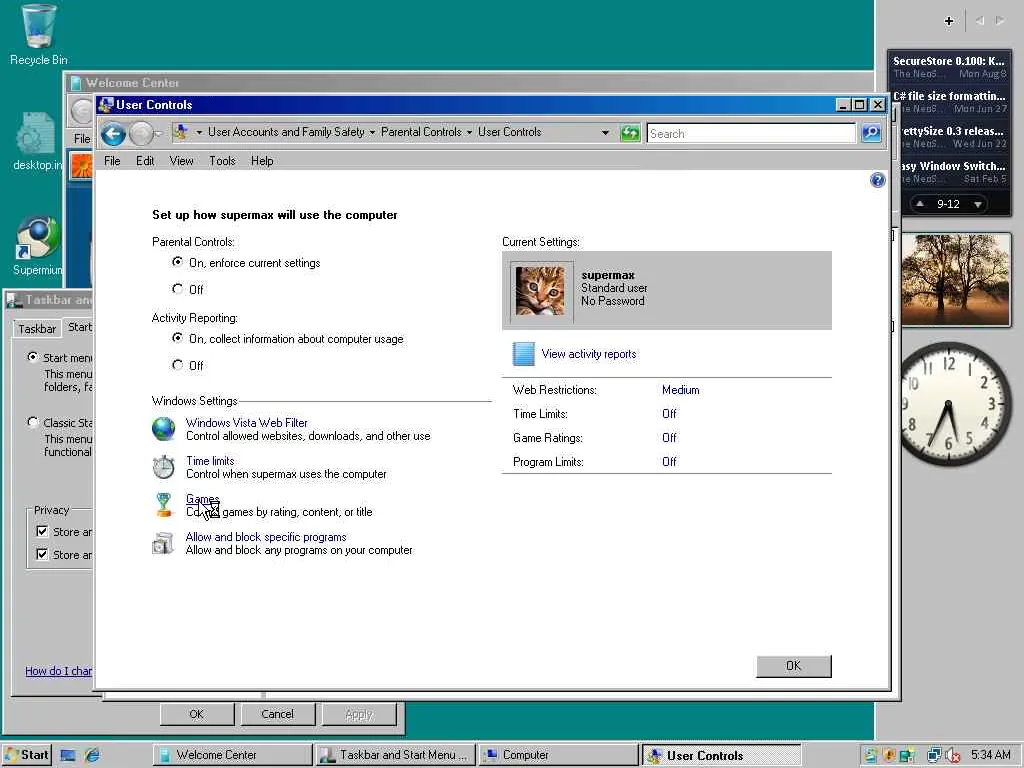Click the network monitors tray icon
The width and height of the screenshot is (1024, 768).
click(x=935, y=756)
